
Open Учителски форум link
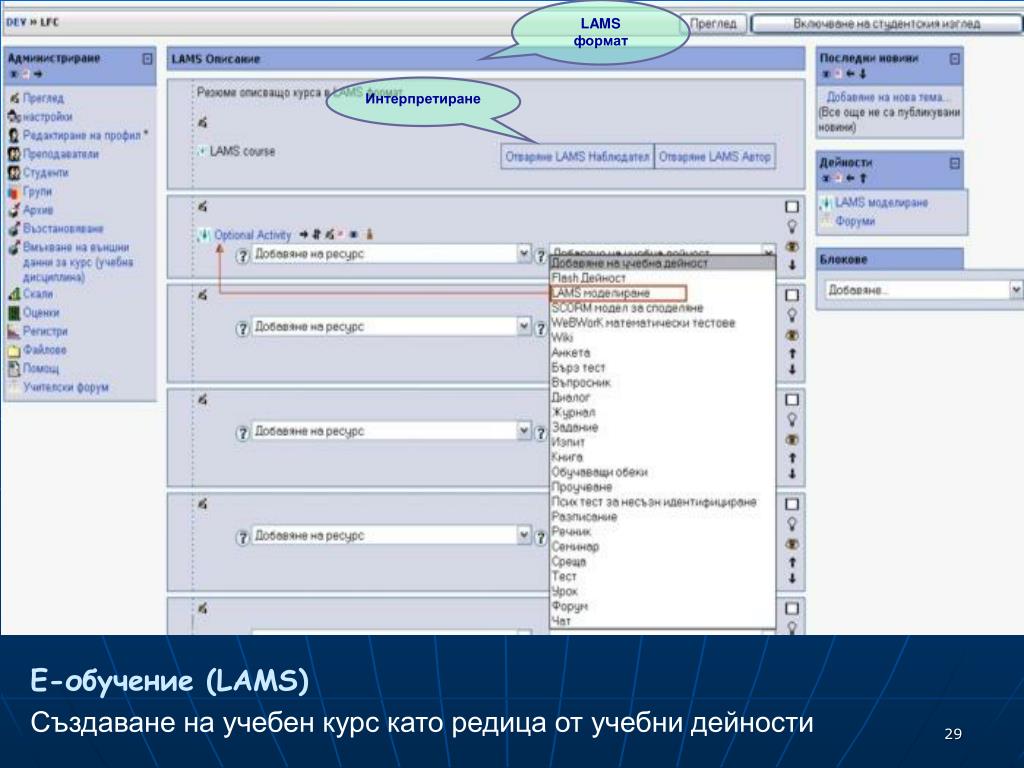pyautogui.click(x=66, y=387)
